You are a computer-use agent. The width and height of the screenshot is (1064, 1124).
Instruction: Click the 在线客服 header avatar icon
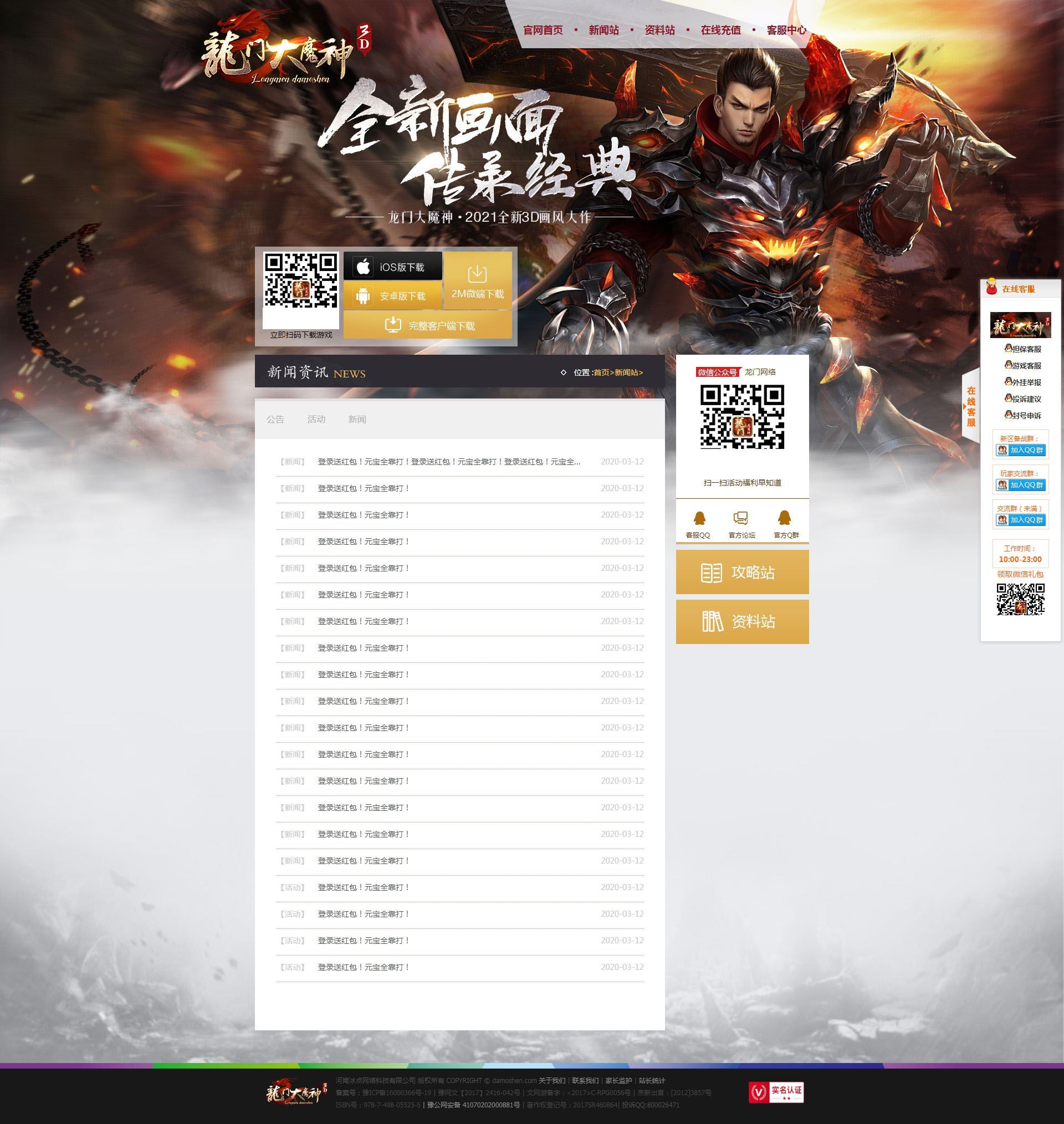991,287
